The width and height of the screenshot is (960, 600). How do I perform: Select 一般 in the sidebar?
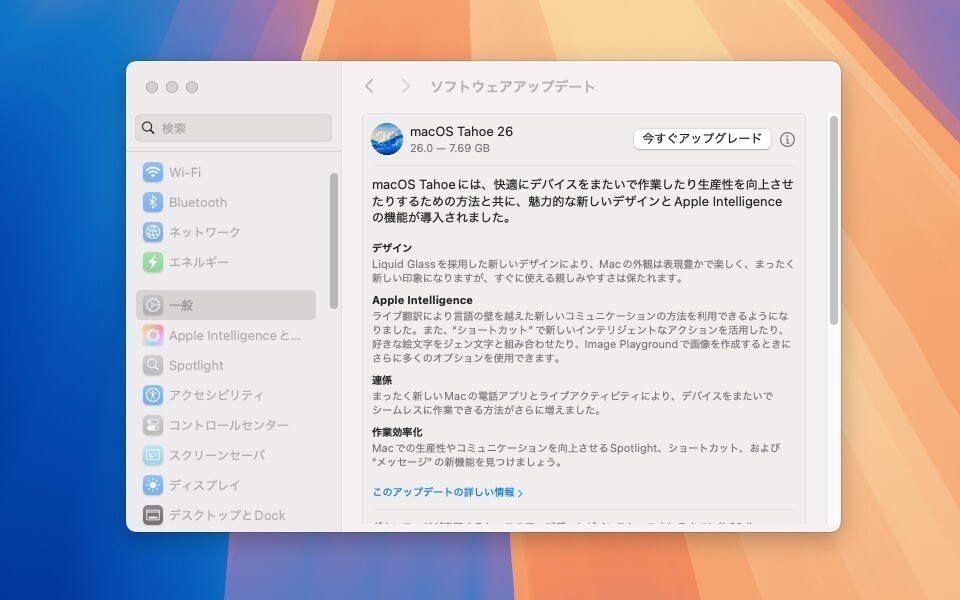coord(226,305)
